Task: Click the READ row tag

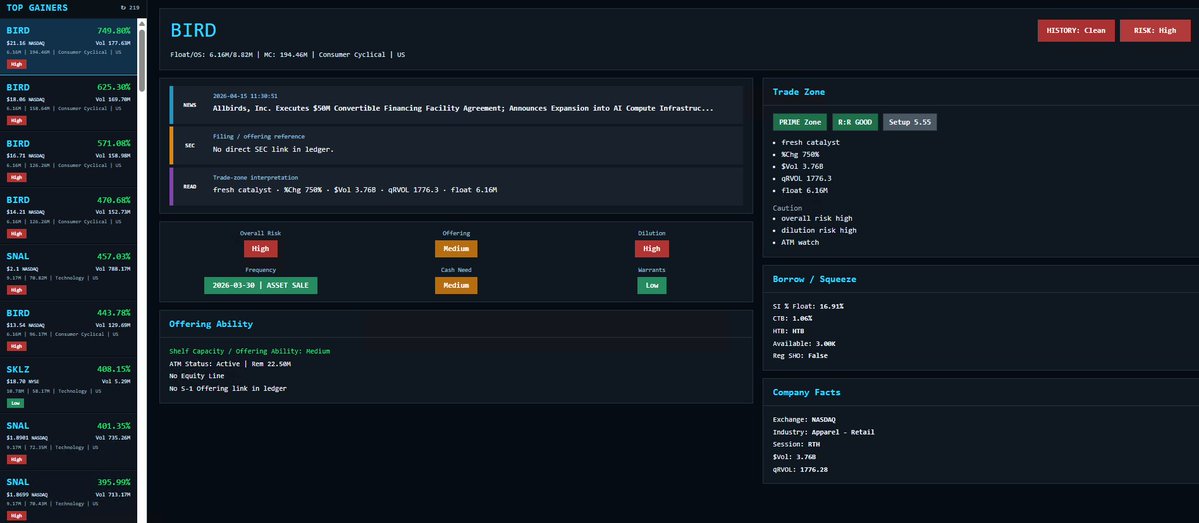Action: click(190, 186)
